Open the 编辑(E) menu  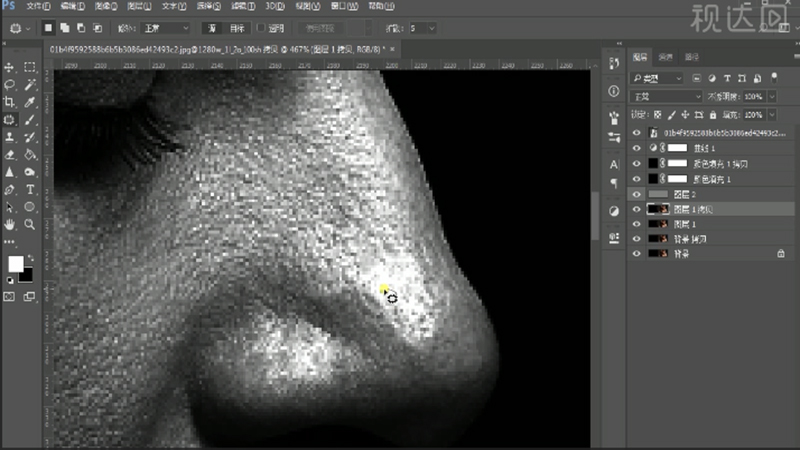point(72,6)
